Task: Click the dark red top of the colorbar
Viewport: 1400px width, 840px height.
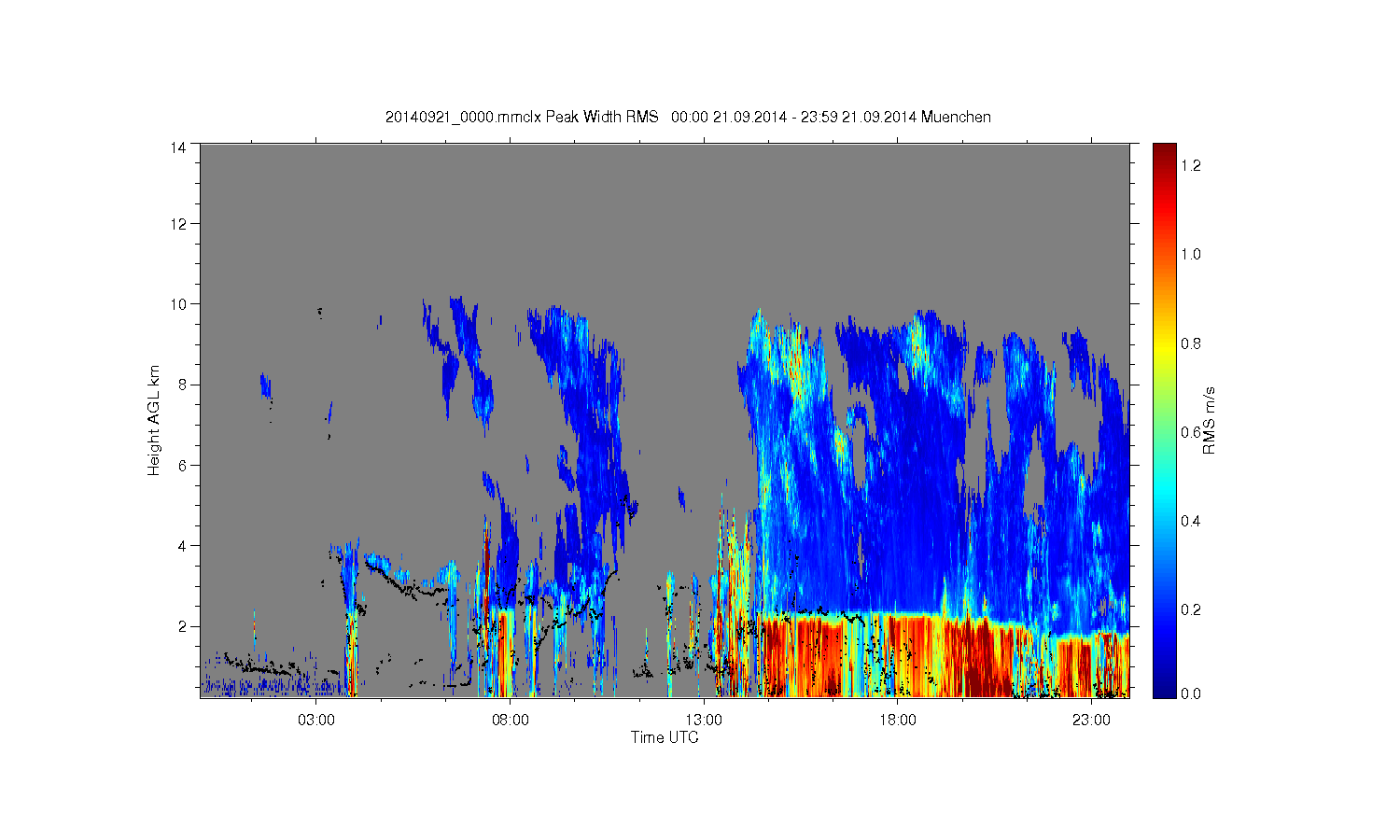Action: tap(1164, 154)
